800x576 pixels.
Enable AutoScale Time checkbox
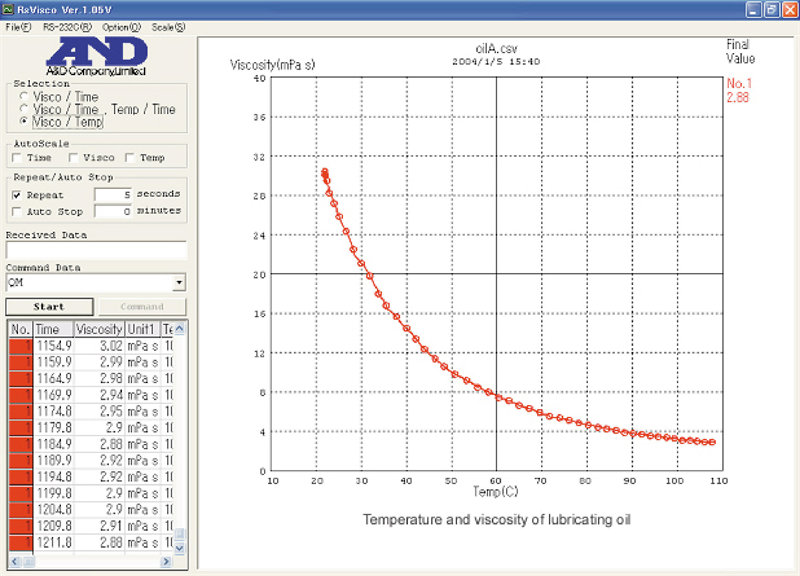click(16, 158)
